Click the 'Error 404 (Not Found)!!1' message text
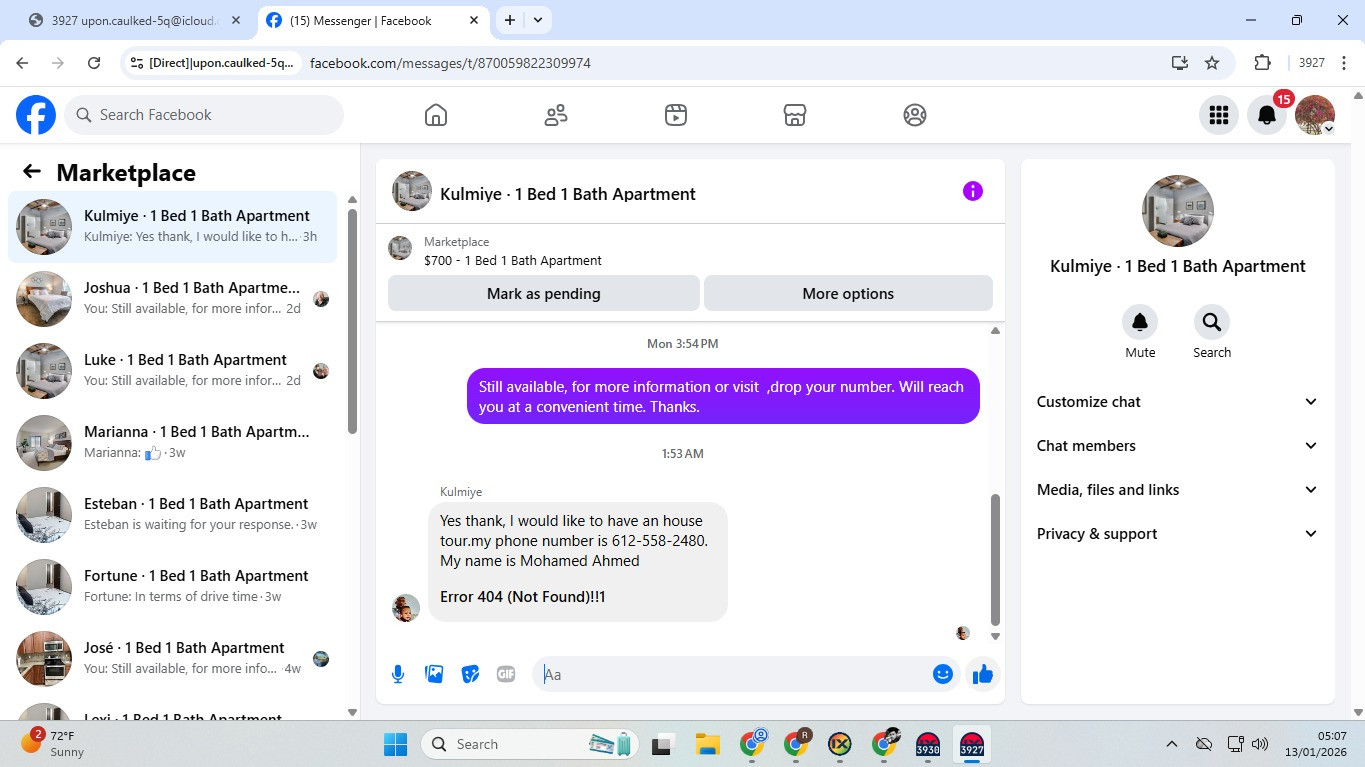Image resolution: width=1365 pixels, height=767 pixels. point(523,597)
